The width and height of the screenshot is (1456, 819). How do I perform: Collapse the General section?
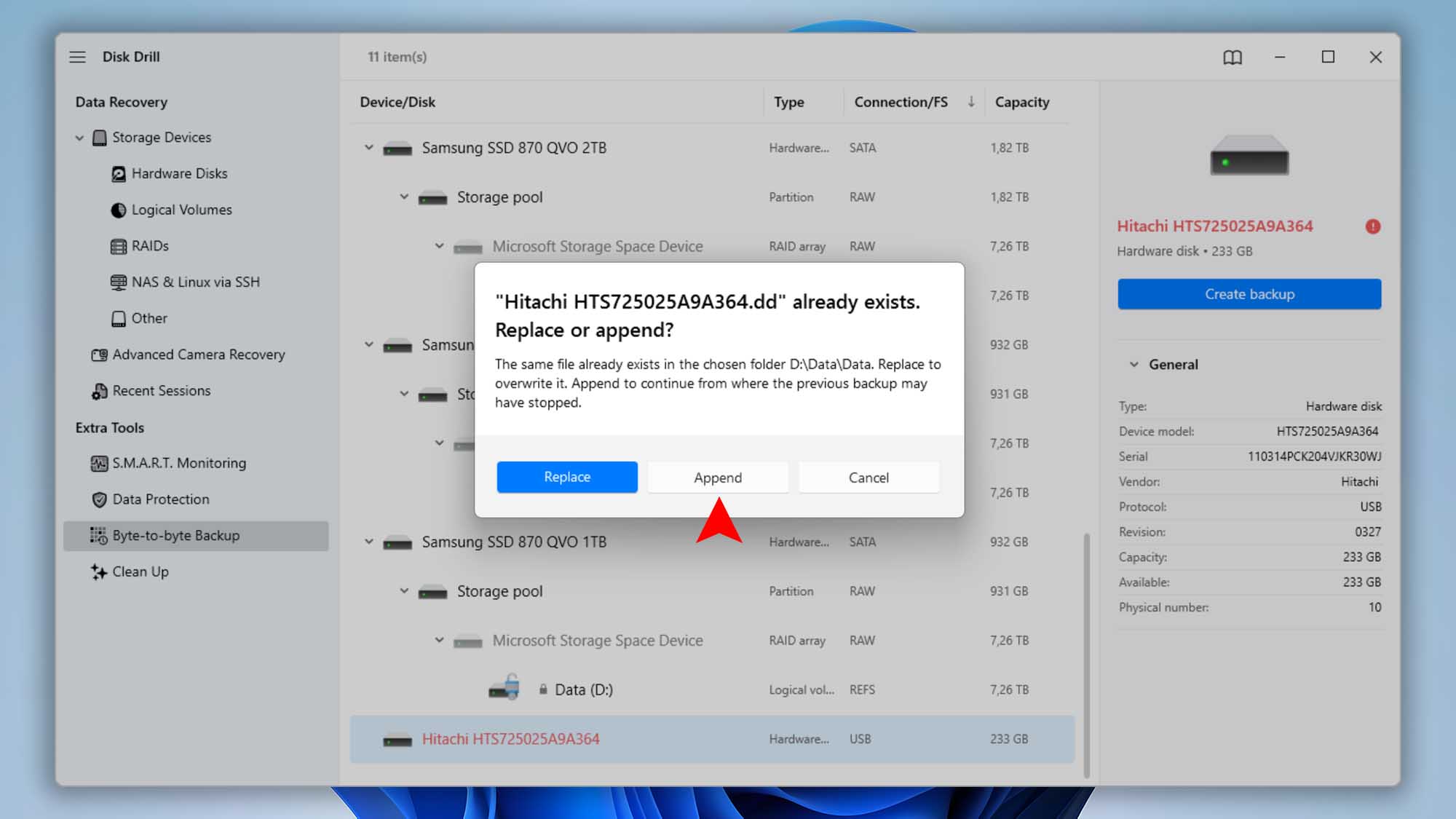1133,365
